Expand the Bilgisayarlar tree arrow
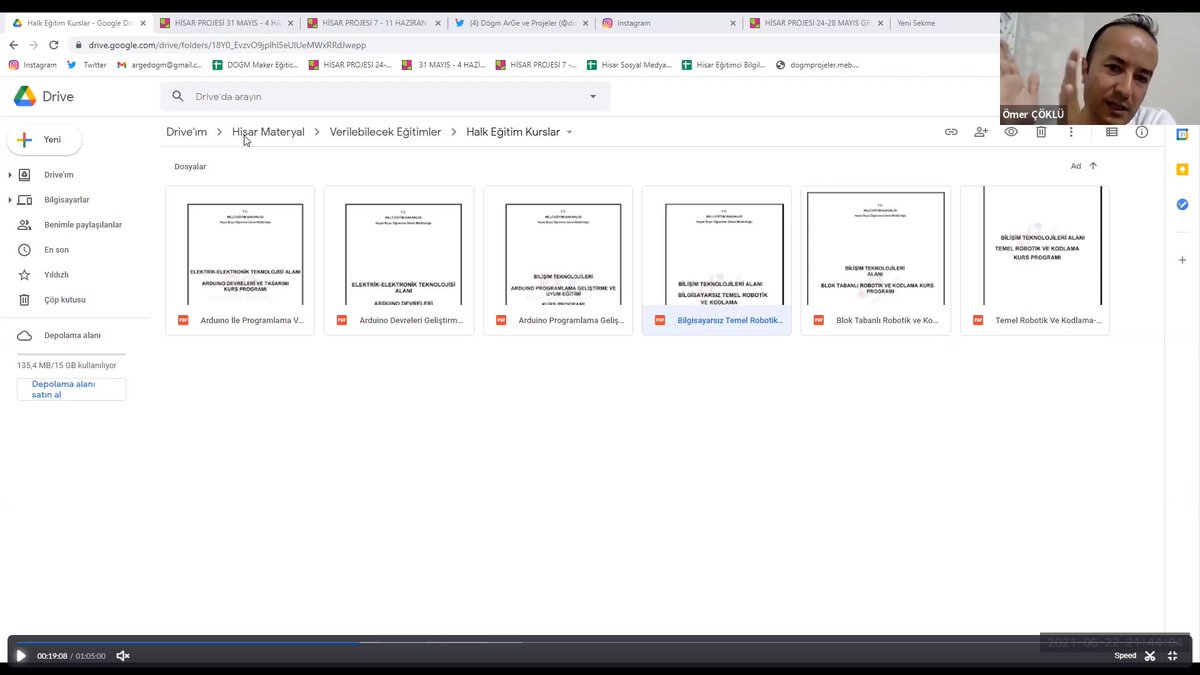Screen dimensions: 1200x675 coord(10,200)
